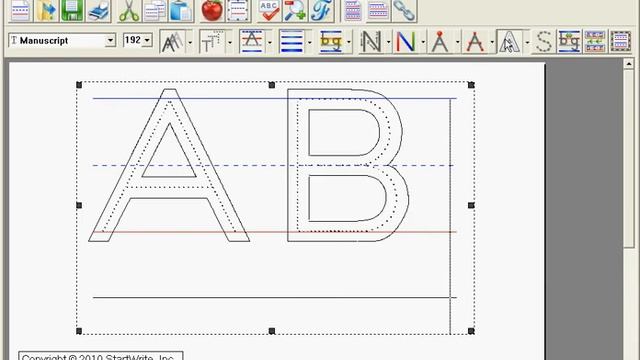Click the icon with arrows between lined rows
Viewport: 640px width, 360px height.
tap(595, 41)
